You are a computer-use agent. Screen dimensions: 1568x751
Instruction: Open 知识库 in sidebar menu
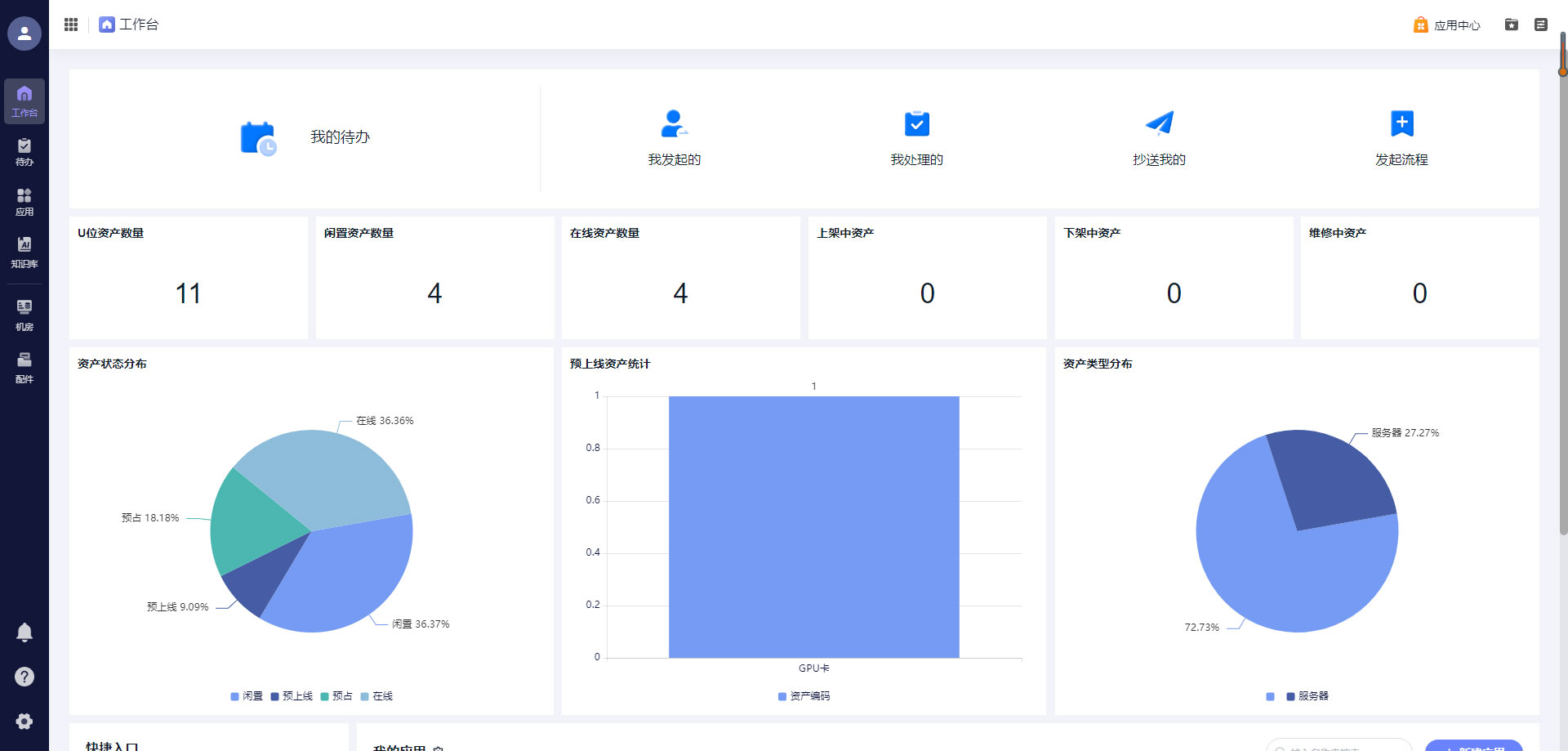tap(24, 253)
